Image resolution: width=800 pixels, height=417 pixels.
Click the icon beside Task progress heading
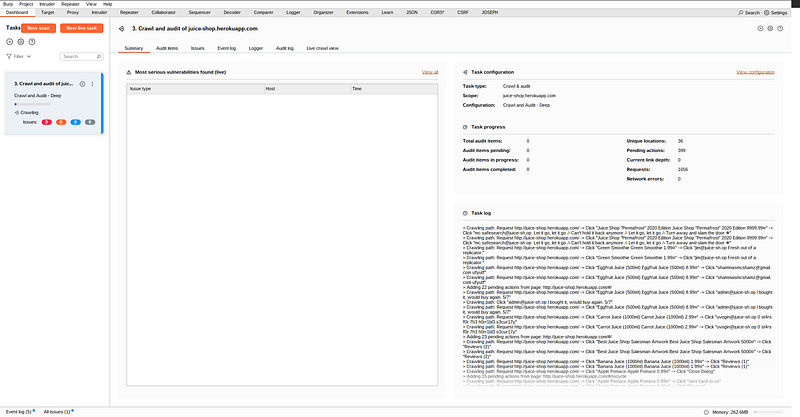[465, 127]
